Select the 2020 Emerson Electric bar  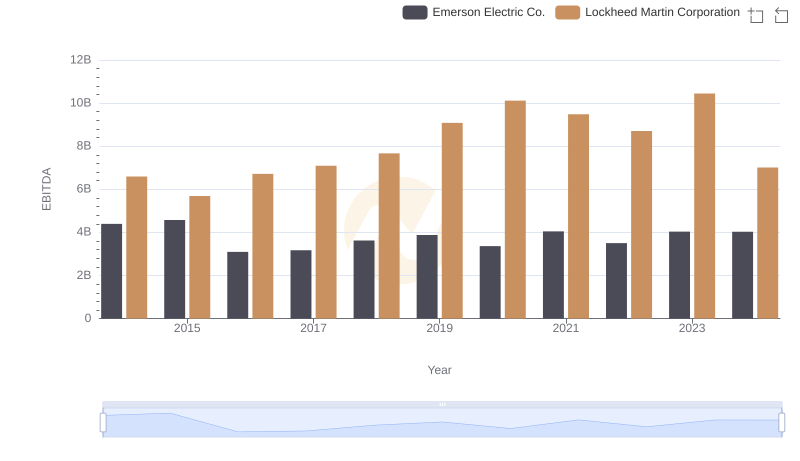point(490,283)
